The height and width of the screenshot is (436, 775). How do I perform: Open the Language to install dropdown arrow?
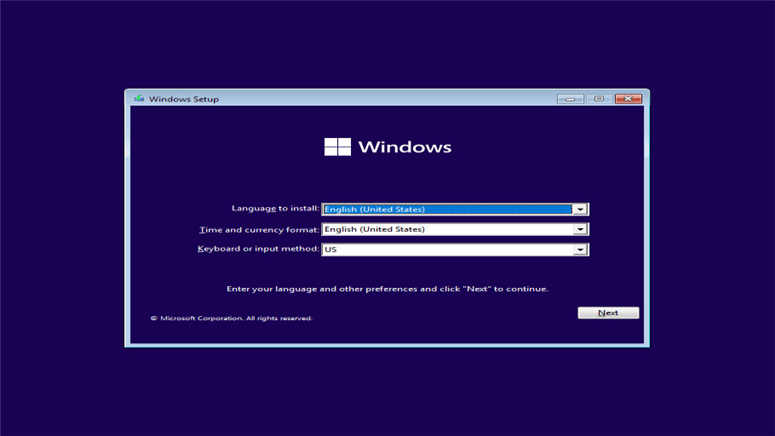pos(580,210)
